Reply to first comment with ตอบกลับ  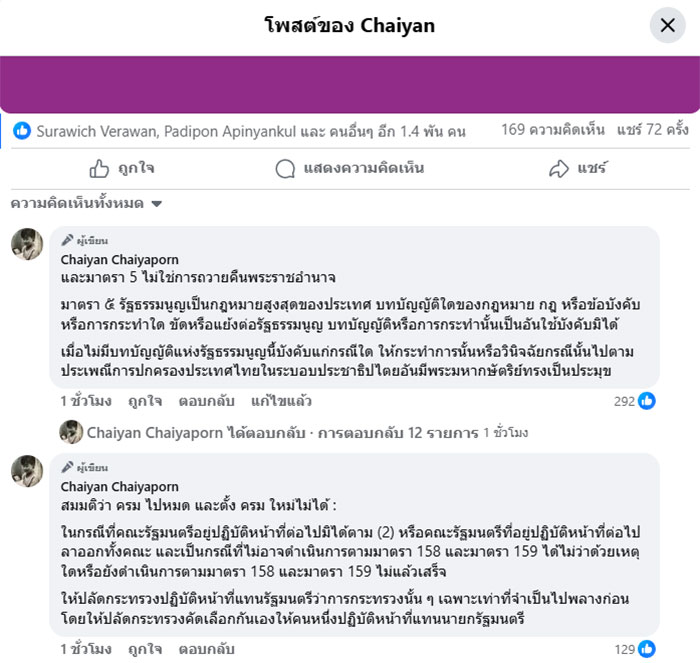[206, 401]
